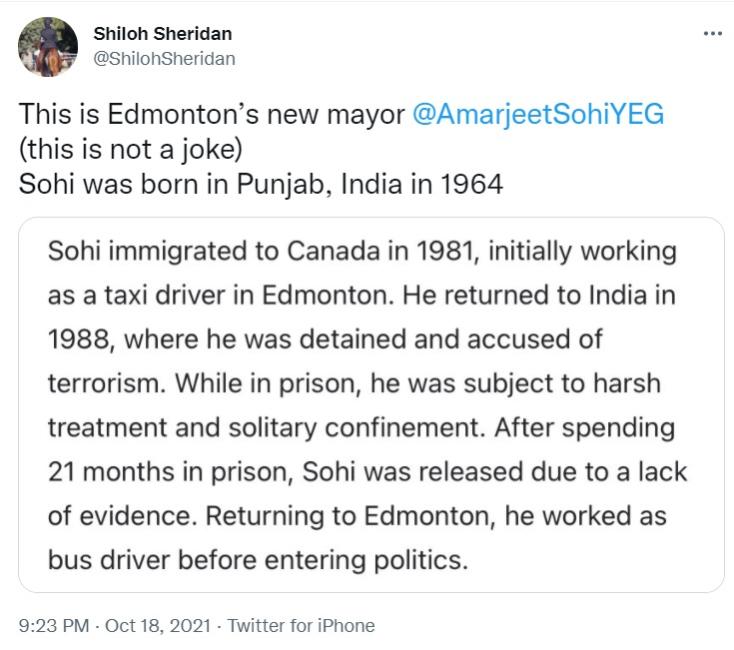
Task: Click the Oct 18, 2021 date
Action: [x=155, y=626]
